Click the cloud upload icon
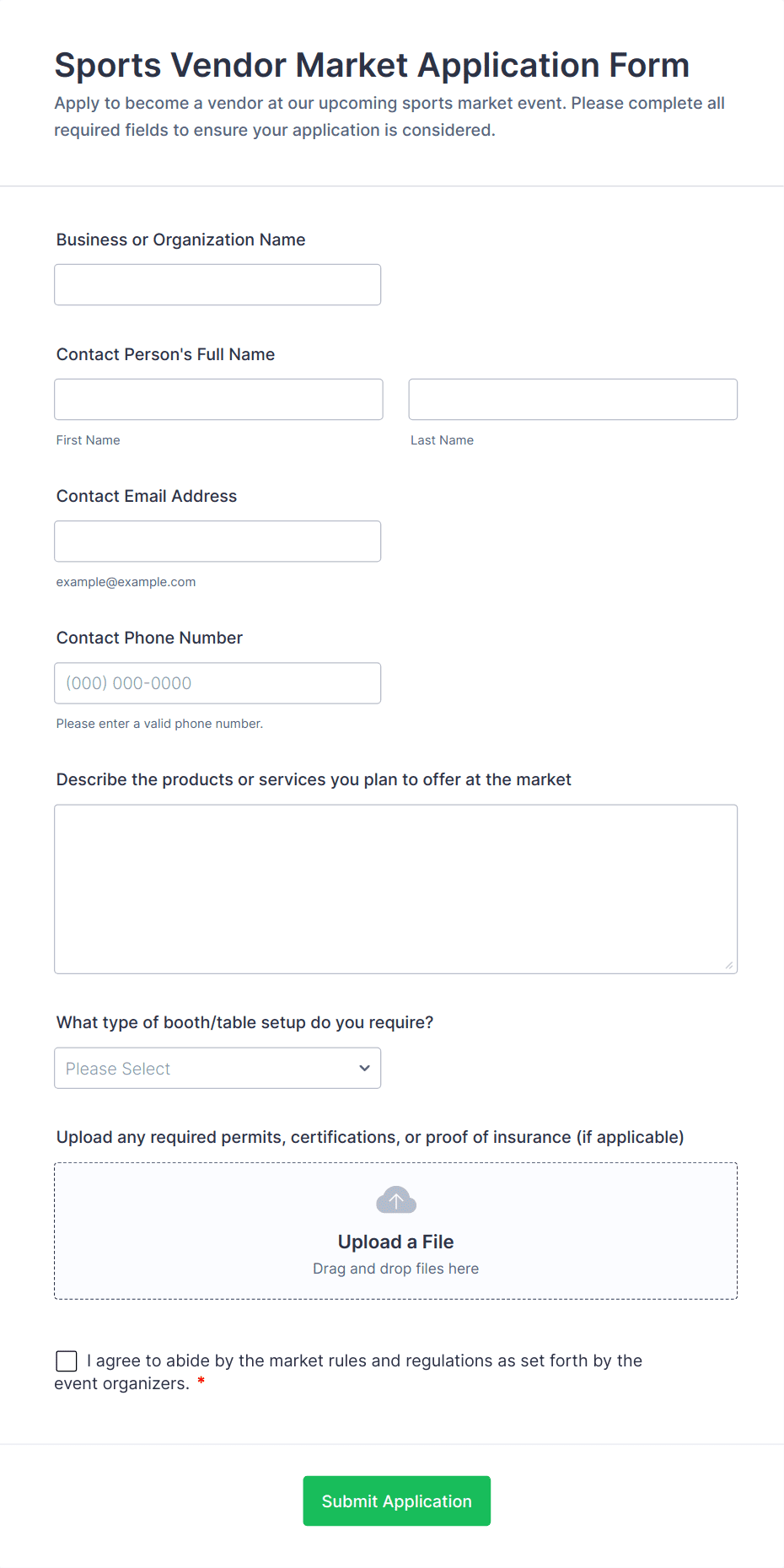The height and width of the screenshot is (1568, 784). click(395, 1199)
